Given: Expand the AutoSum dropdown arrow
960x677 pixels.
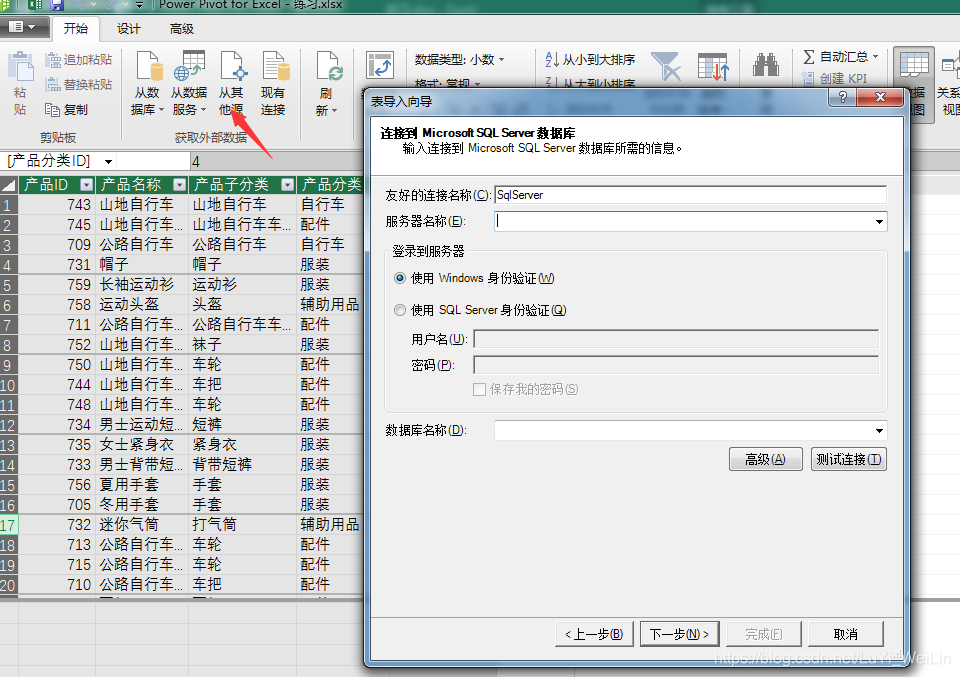Looking at the screenshot, I should tap(876, 57).
